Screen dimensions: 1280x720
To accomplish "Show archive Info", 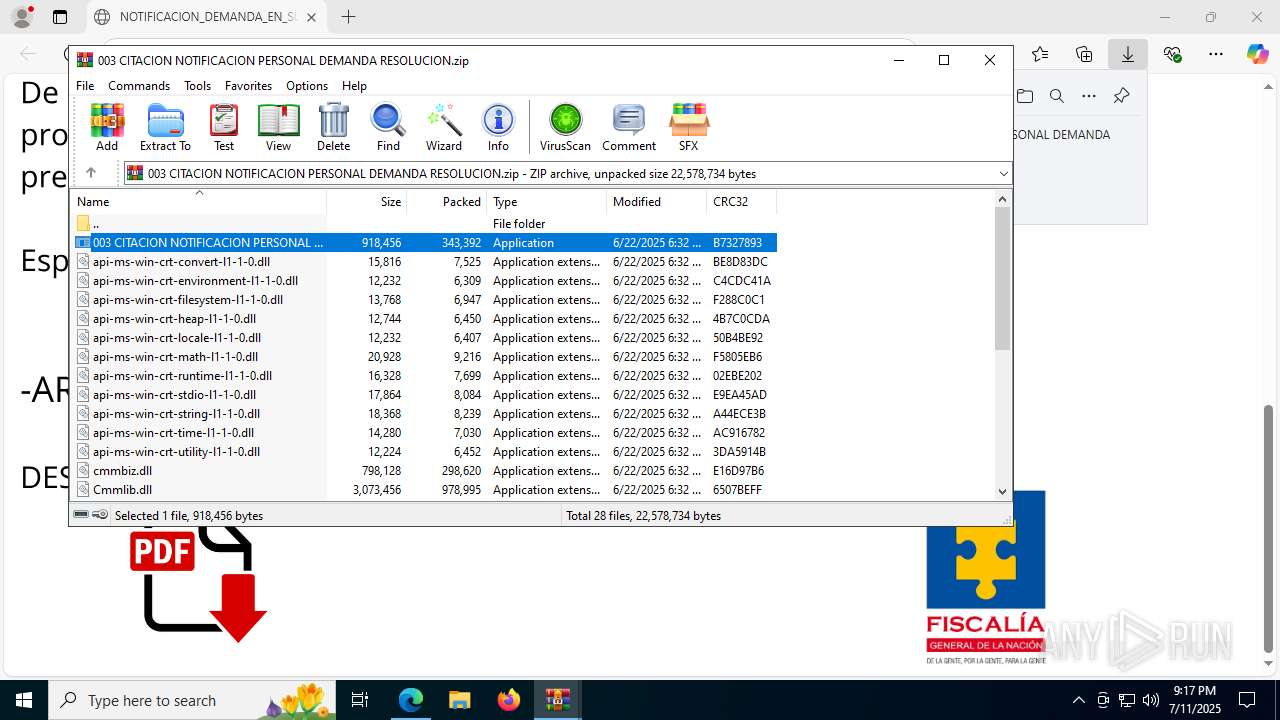I will (498, 127).
